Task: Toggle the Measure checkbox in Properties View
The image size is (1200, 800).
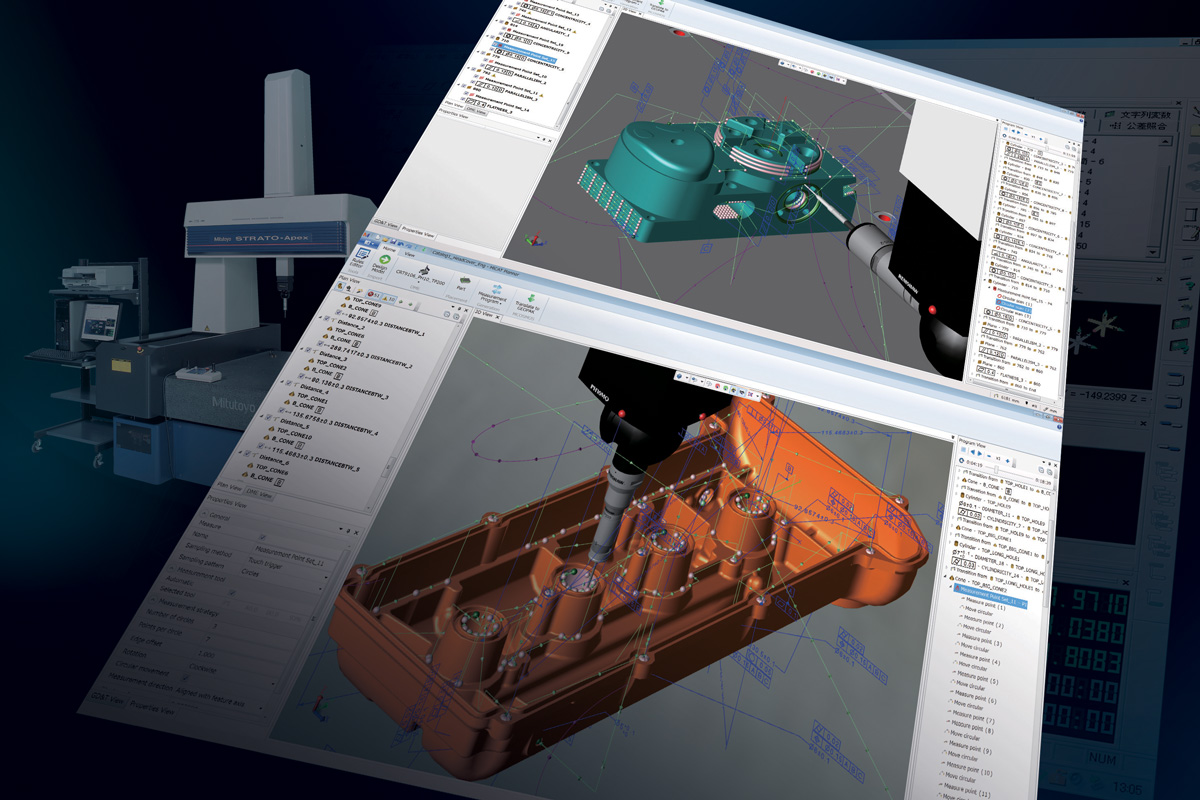Action: 263,537
